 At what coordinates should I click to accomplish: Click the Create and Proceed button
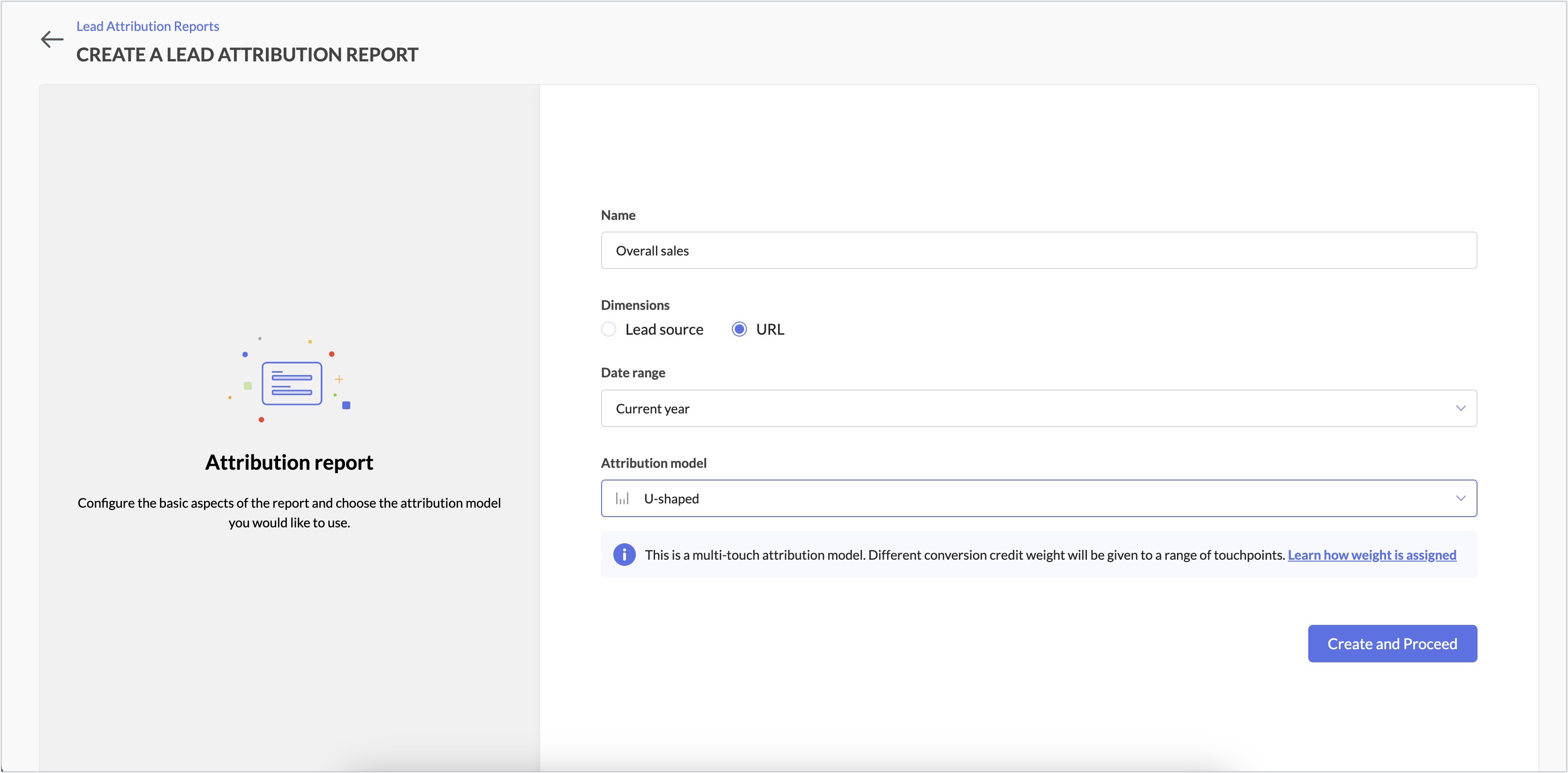1392,643
